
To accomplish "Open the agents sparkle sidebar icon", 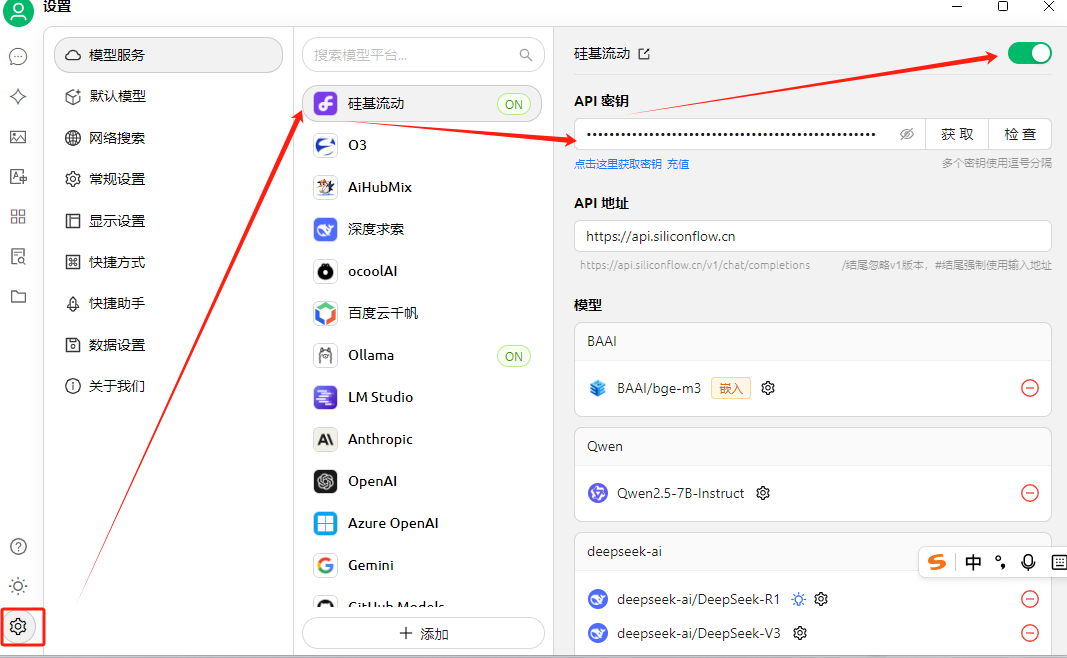I will click(18, 97).
